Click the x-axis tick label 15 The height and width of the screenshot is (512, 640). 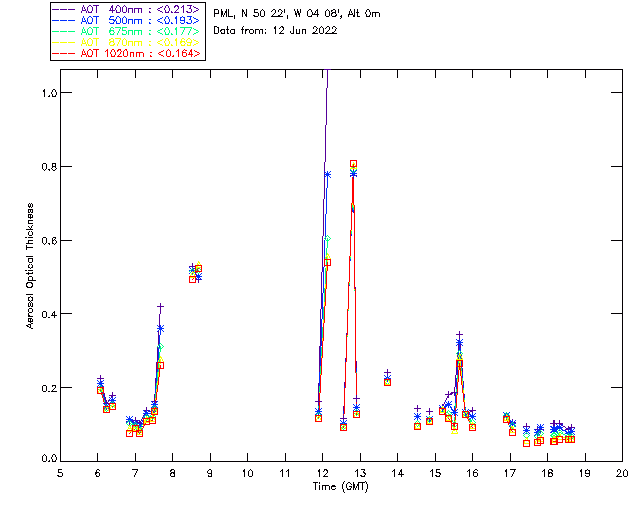(x=435, y=473)
